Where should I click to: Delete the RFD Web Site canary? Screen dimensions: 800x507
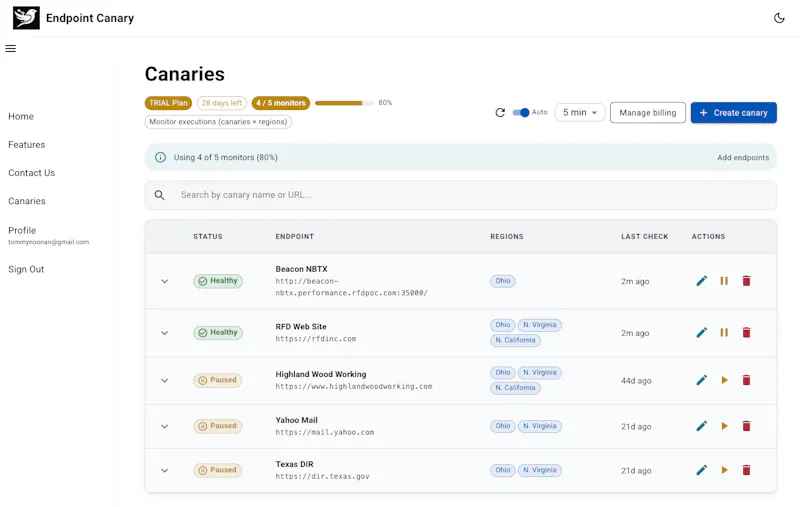tap(746, 333)
